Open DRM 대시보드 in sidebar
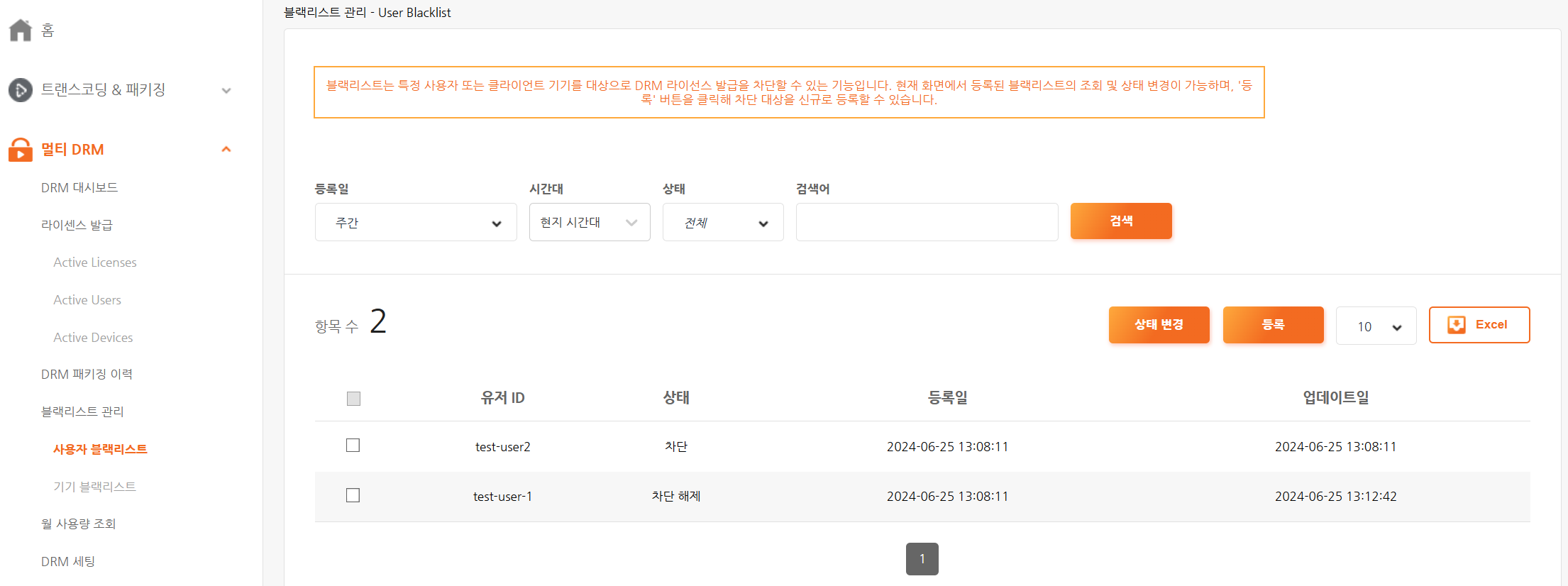This screenshot has height=586, width=1568. (x=79, y=188)
